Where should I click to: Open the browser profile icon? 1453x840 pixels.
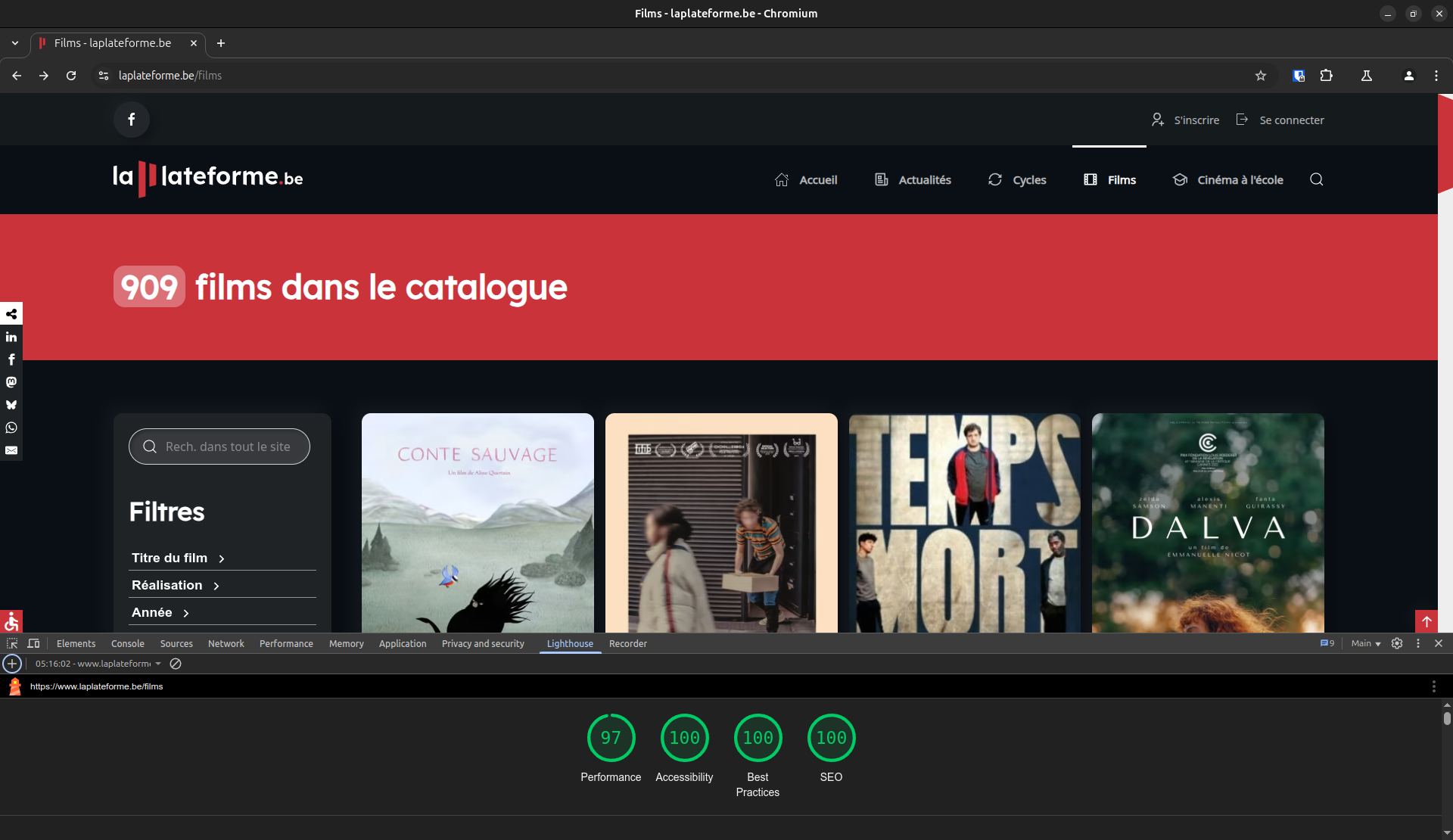[x=1409, y=76]
